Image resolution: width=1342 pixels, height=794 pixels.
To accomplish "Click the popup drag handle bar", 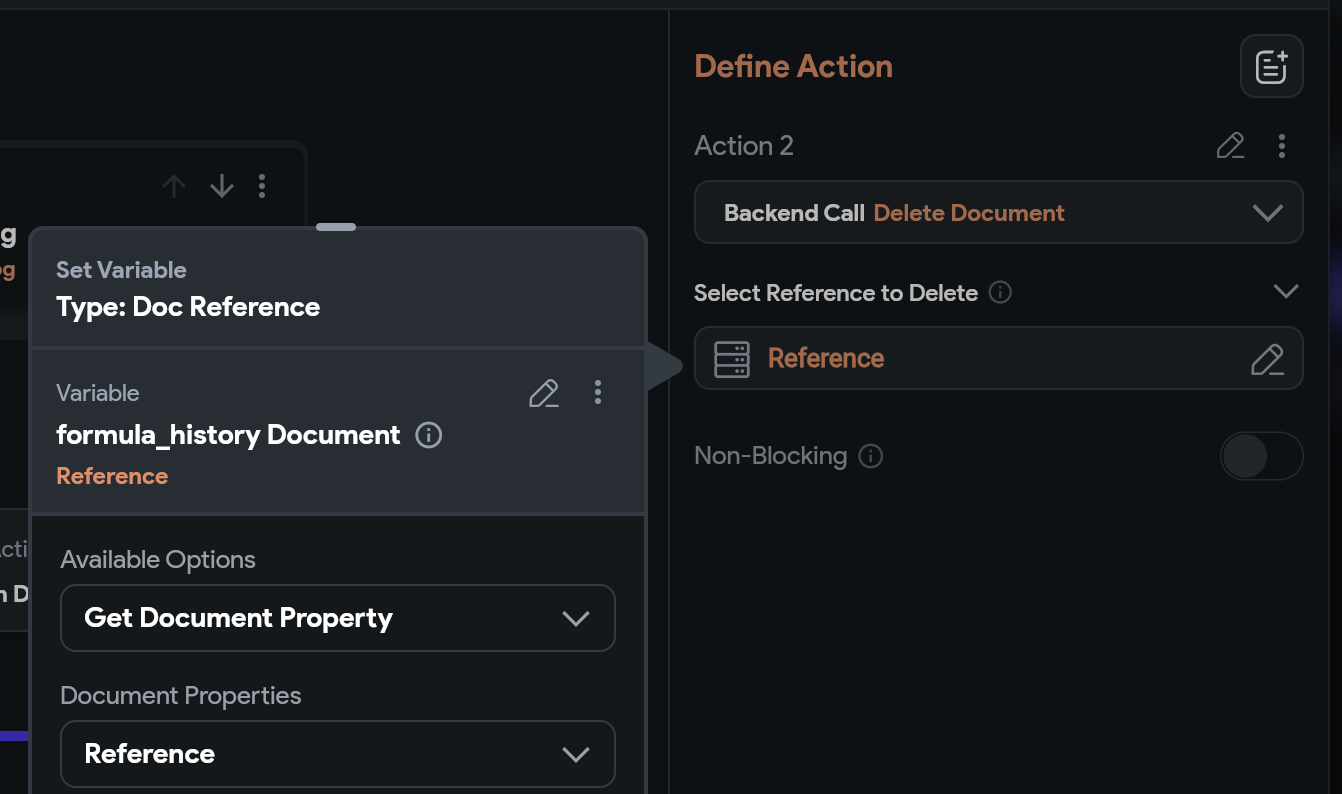I will point(336,227).
